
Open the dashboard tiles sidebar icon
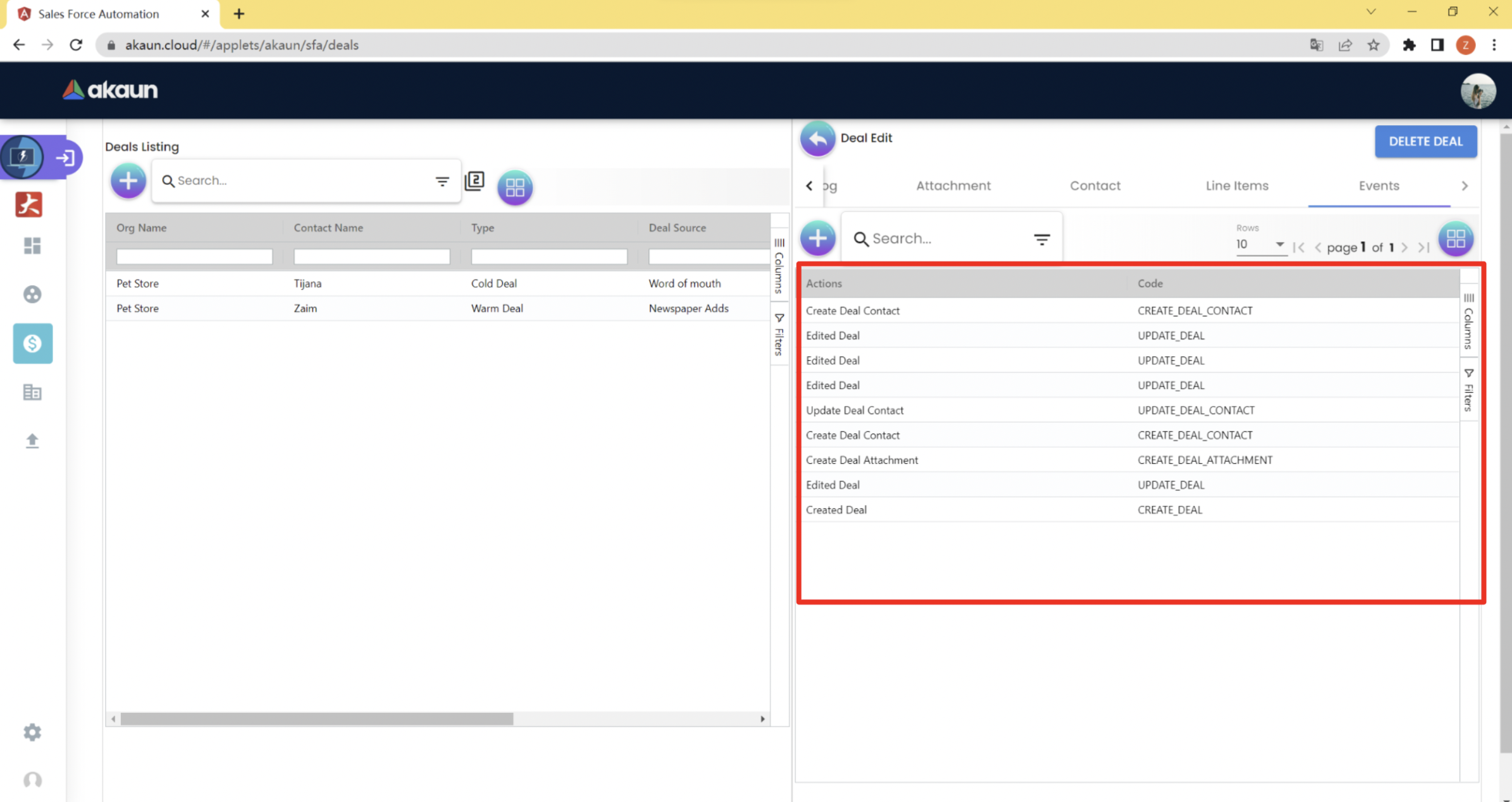click(32, 245)
